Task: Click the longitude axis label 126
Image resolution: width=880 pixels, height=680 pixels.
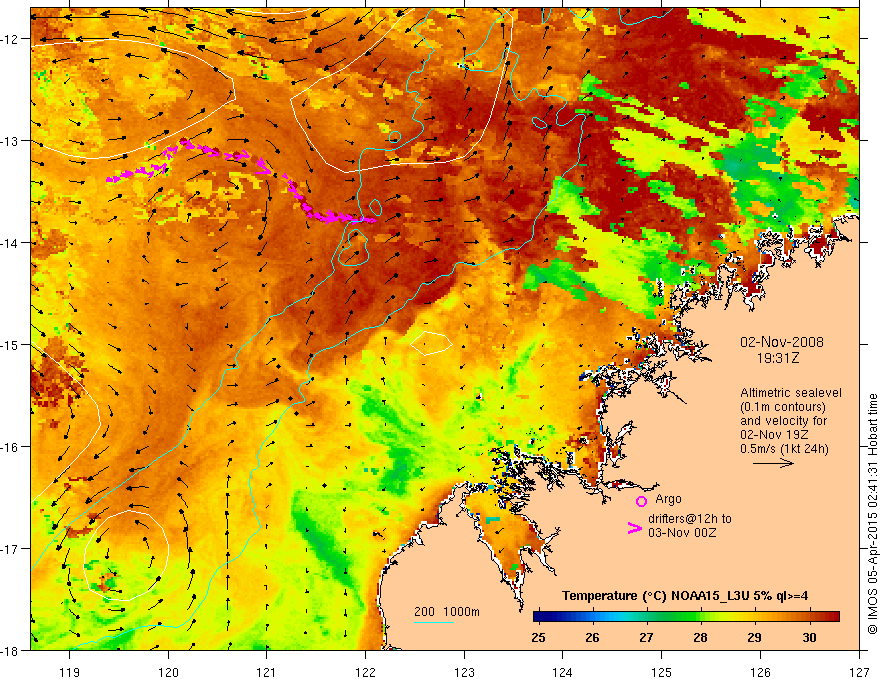Action: pos(760,672)
